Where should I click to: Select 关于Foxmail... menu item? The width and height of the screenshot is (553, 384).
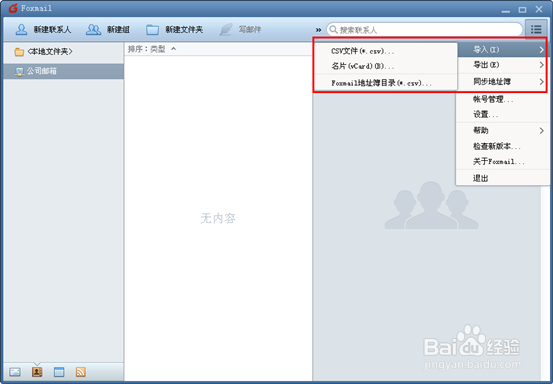coord(502,162)
